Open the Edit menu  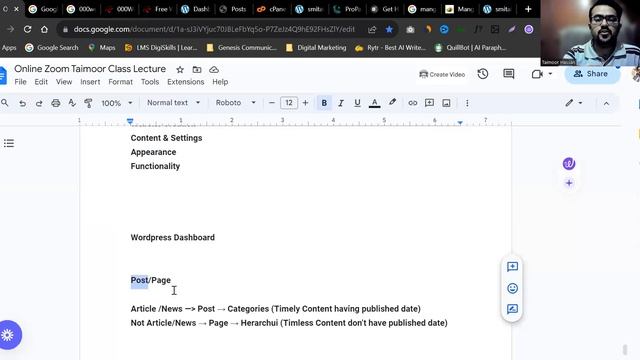point(41,82)
